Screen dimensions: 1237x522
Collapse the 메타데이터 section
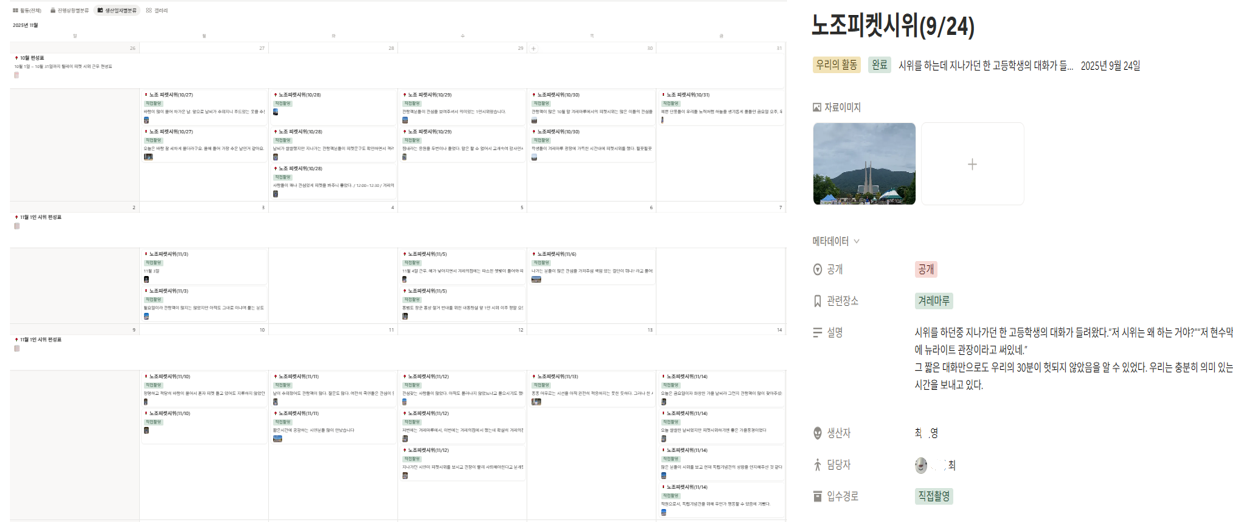(836, 241)
